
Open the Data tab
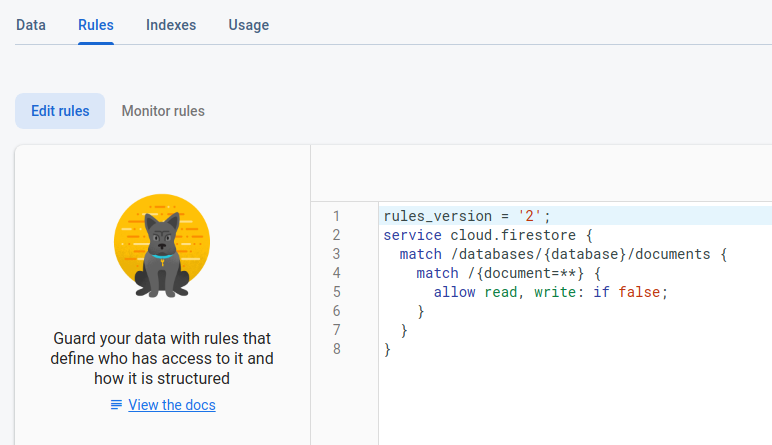point(31,25)
